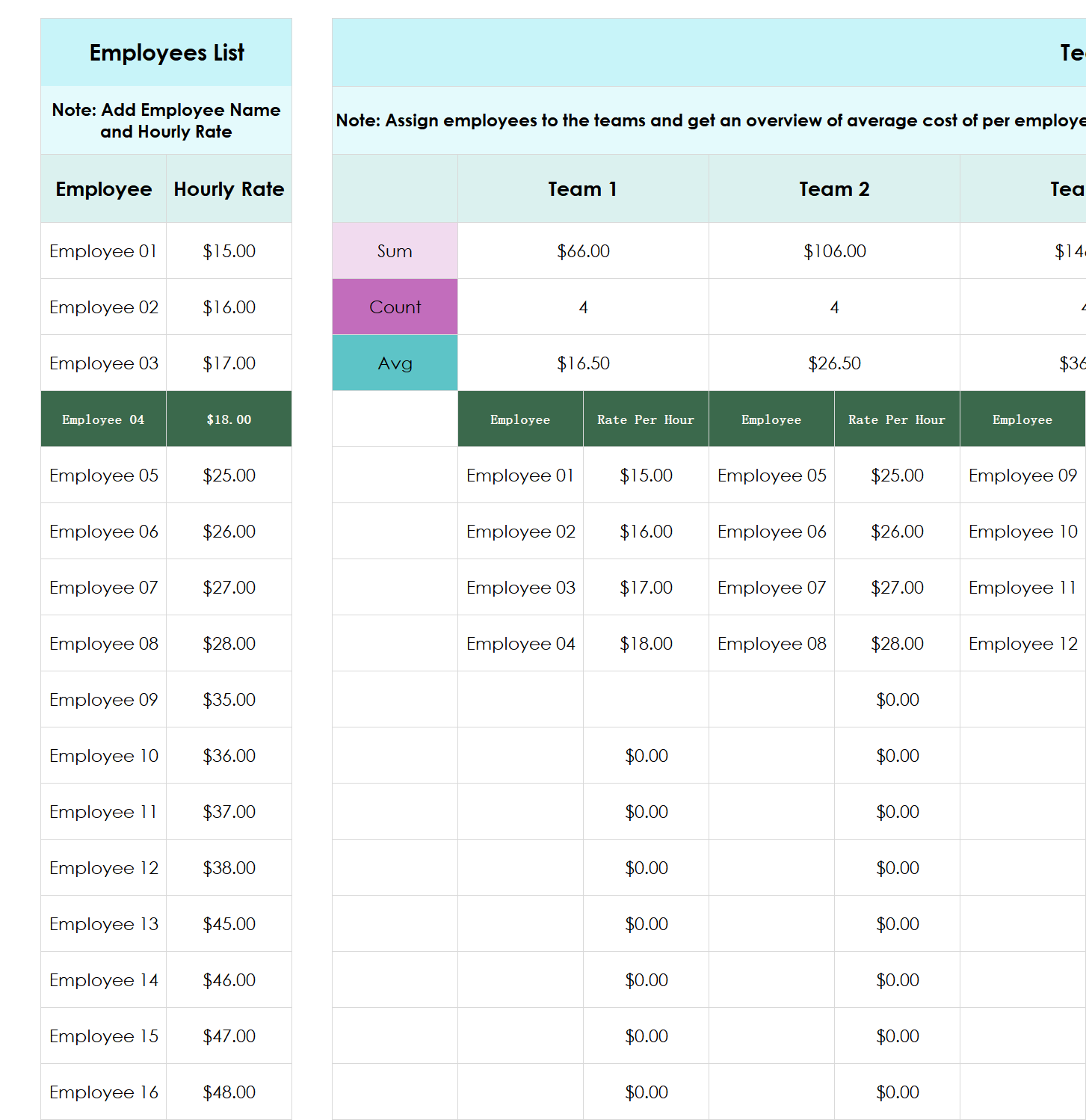
Task: Select Employee 06 in the Employees List
Action: (x=103, y=531)
